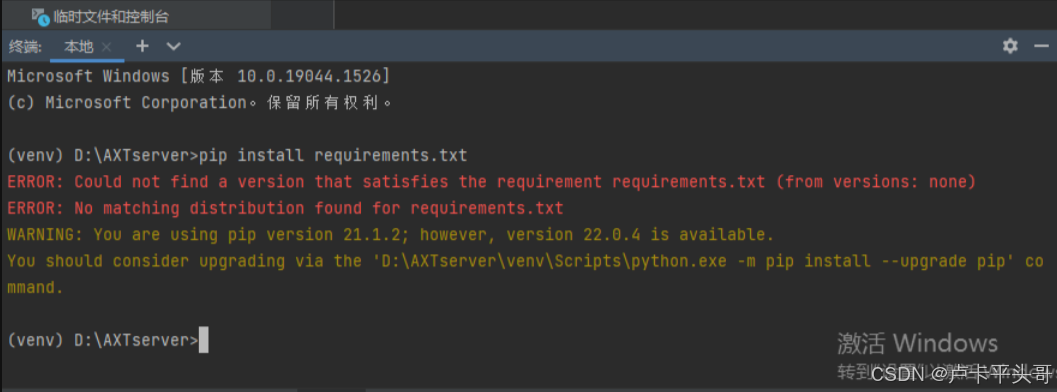Open terminal settings gear icon

pos(1010,46)
